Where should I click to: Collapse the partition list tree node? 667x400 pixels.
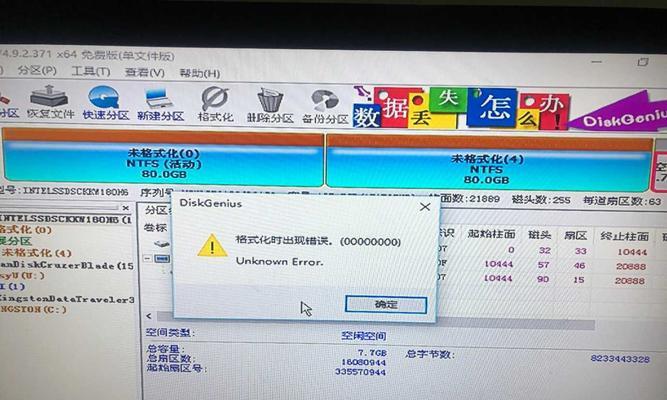tap(148, 258)
